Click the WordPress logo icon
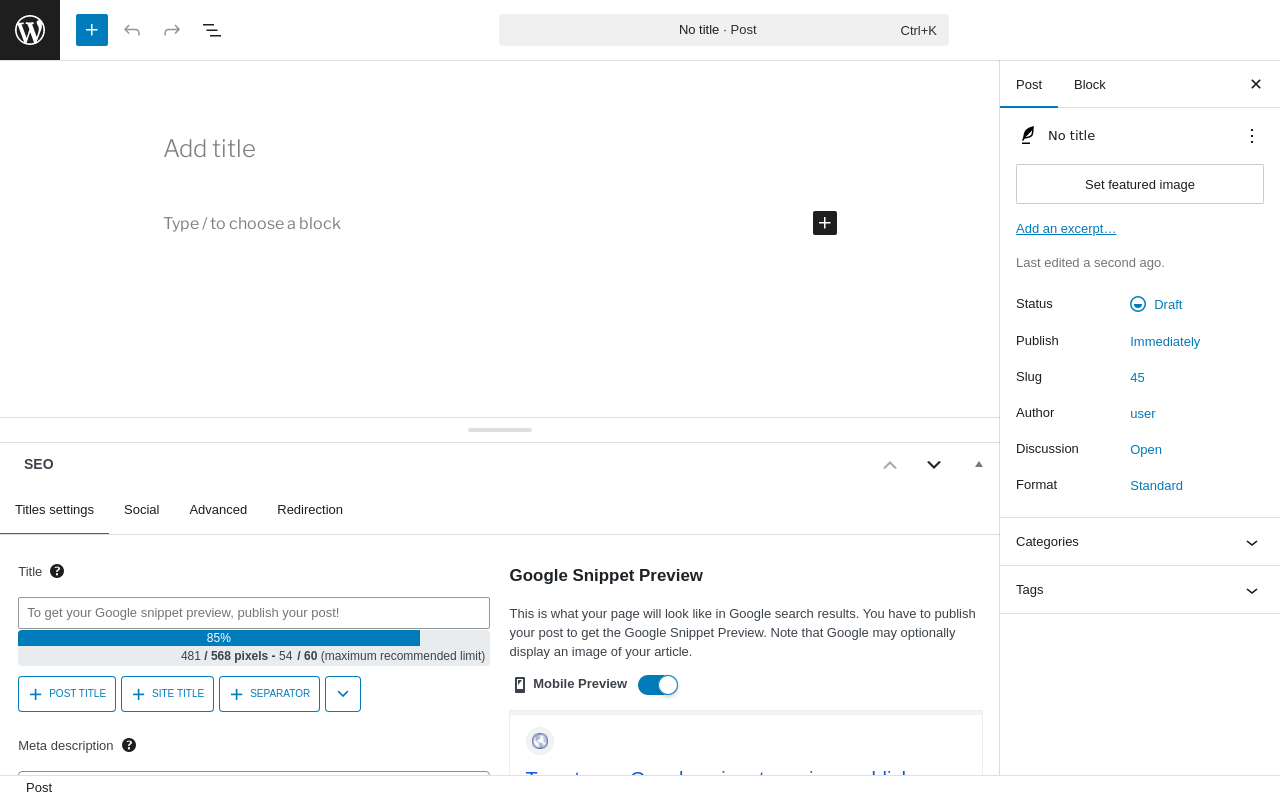1280x800 pixels. coord(30,30)
